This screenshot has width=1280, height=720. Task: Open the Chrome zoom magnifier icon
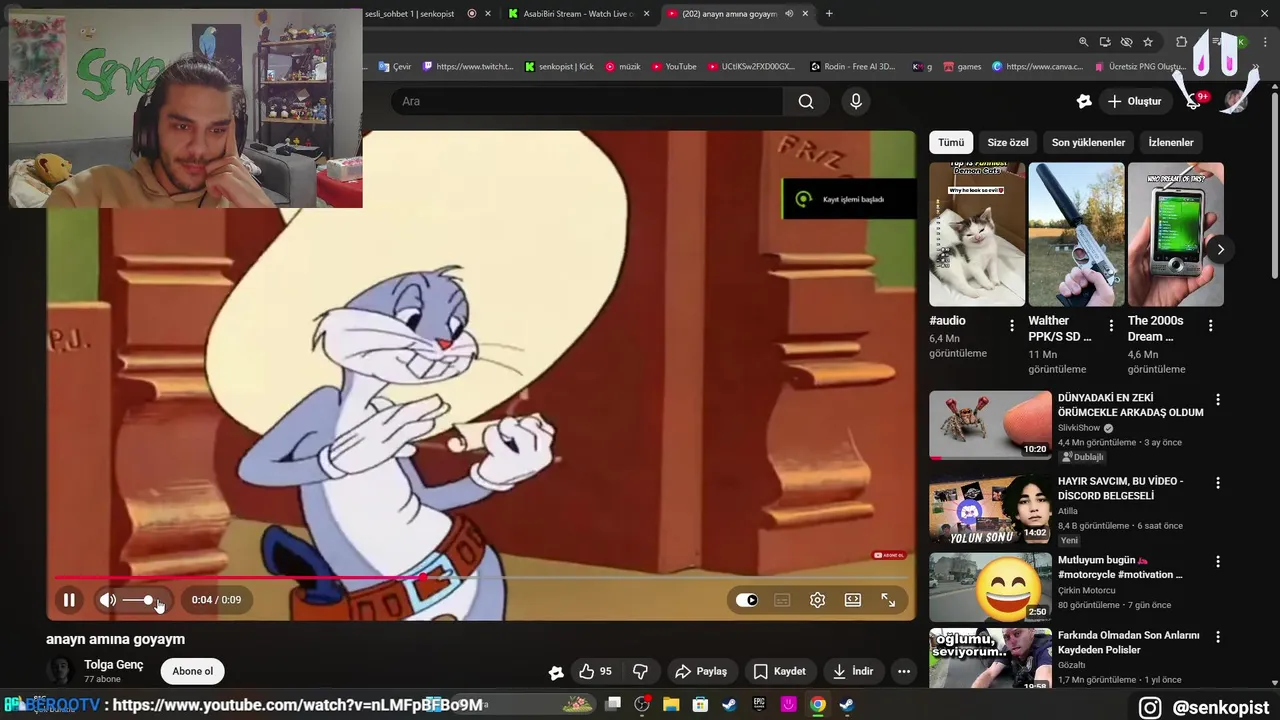[x=1083, y=42]
